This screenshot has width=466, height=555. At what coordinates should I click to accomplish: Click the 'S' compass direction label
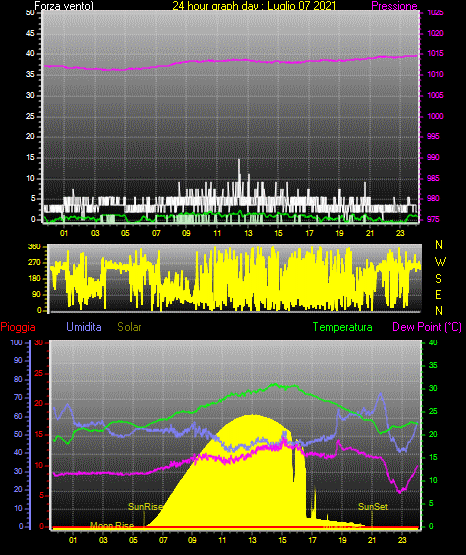[438, 279]
